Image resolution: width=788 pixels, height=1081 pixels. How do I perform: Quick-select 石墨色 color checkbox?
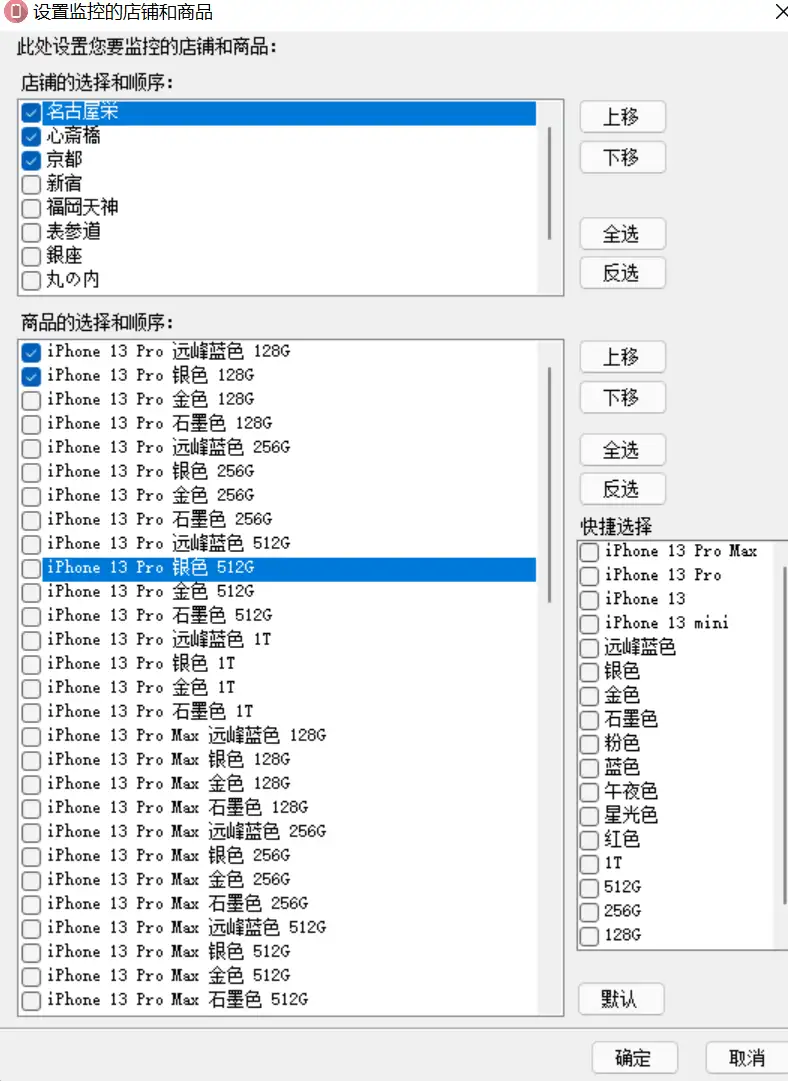(x=589, y=720)
